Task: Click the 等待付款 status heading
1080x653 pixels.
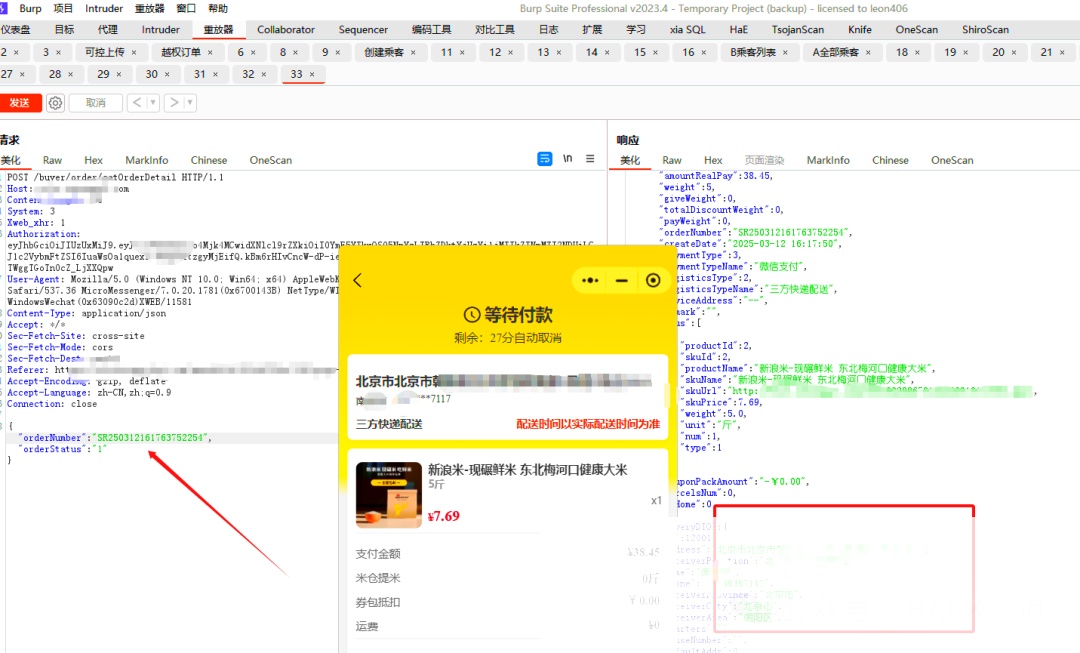Action: click(x=508, y=315)
